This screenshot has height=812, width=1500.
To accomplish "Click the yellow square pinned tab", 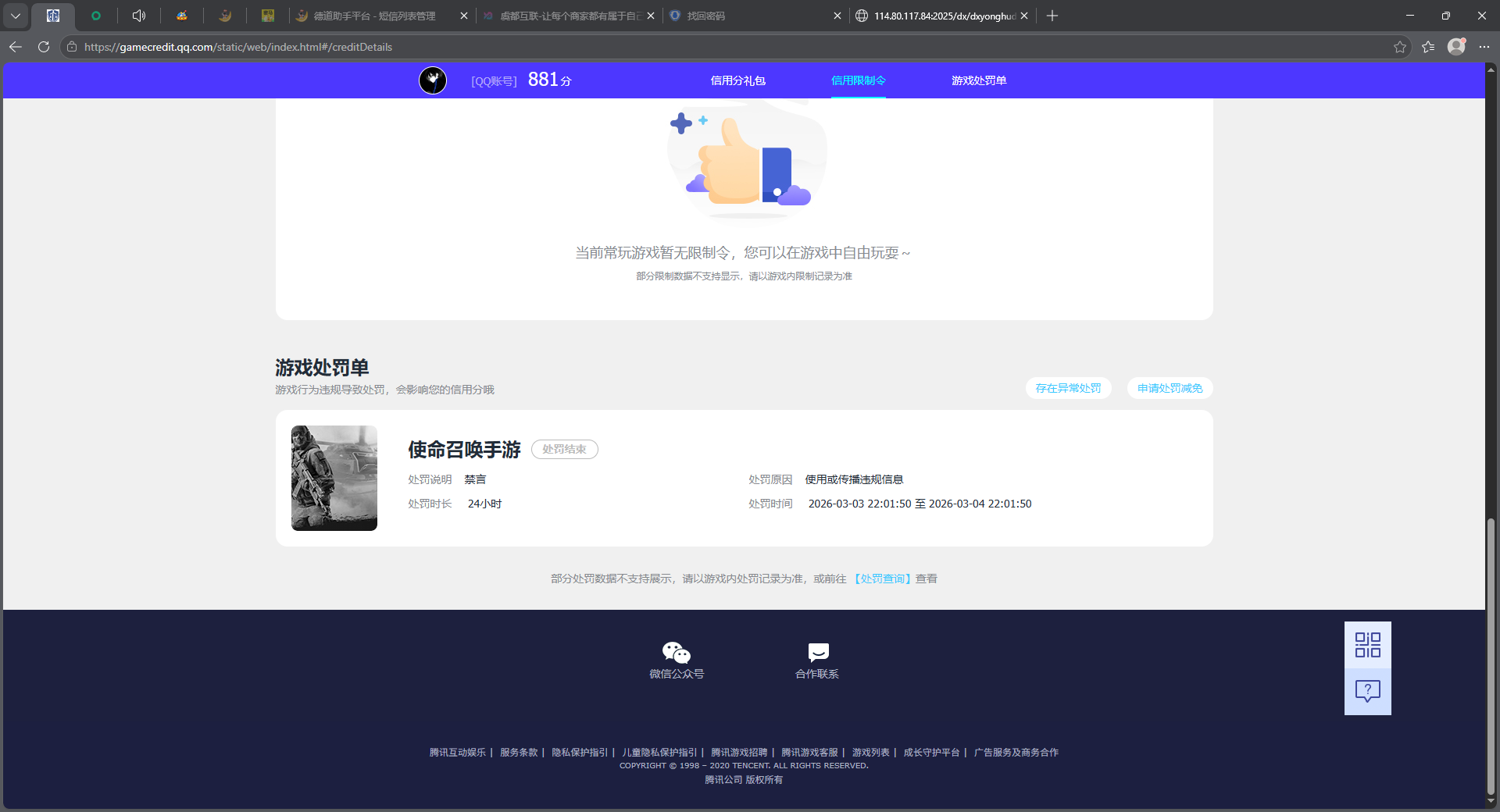I will click(267, 16).
